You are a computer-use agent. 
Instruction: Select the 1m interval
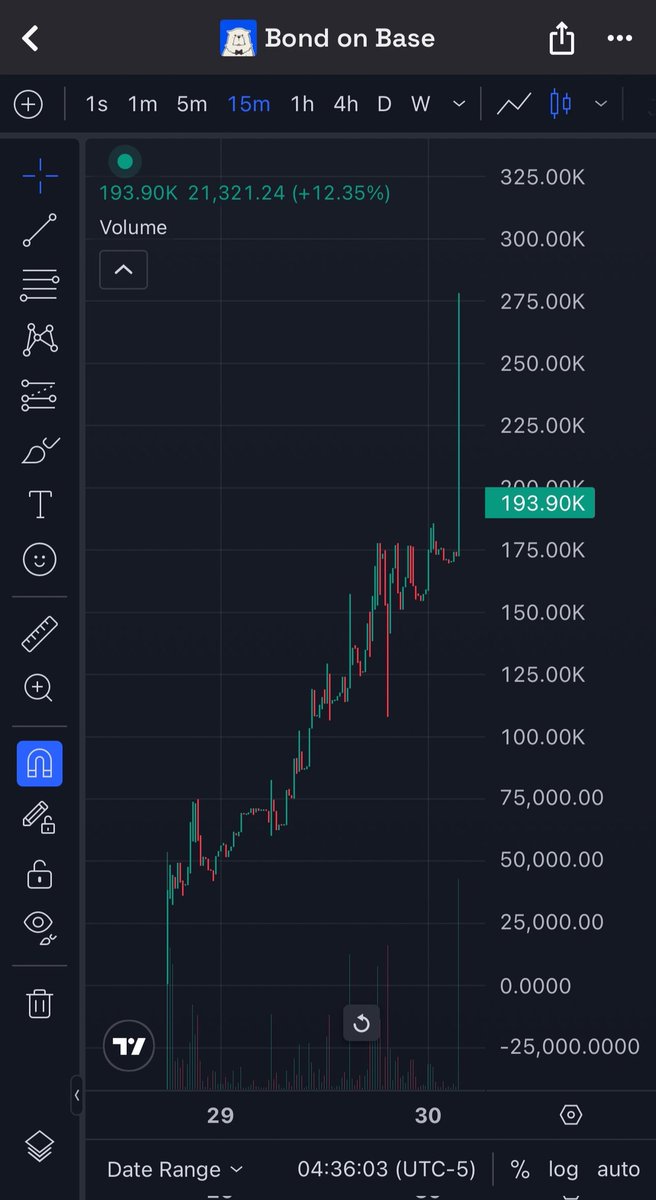(x=143, y=103)
